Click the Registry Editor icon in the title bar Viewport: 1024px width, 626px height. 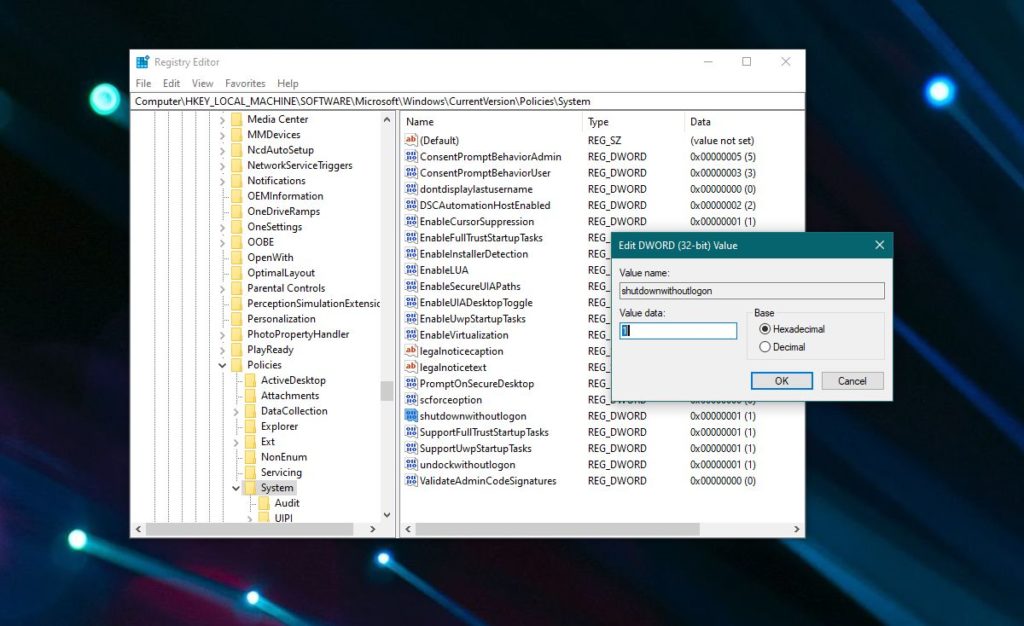pyautogui.click(x=140, y=61)
